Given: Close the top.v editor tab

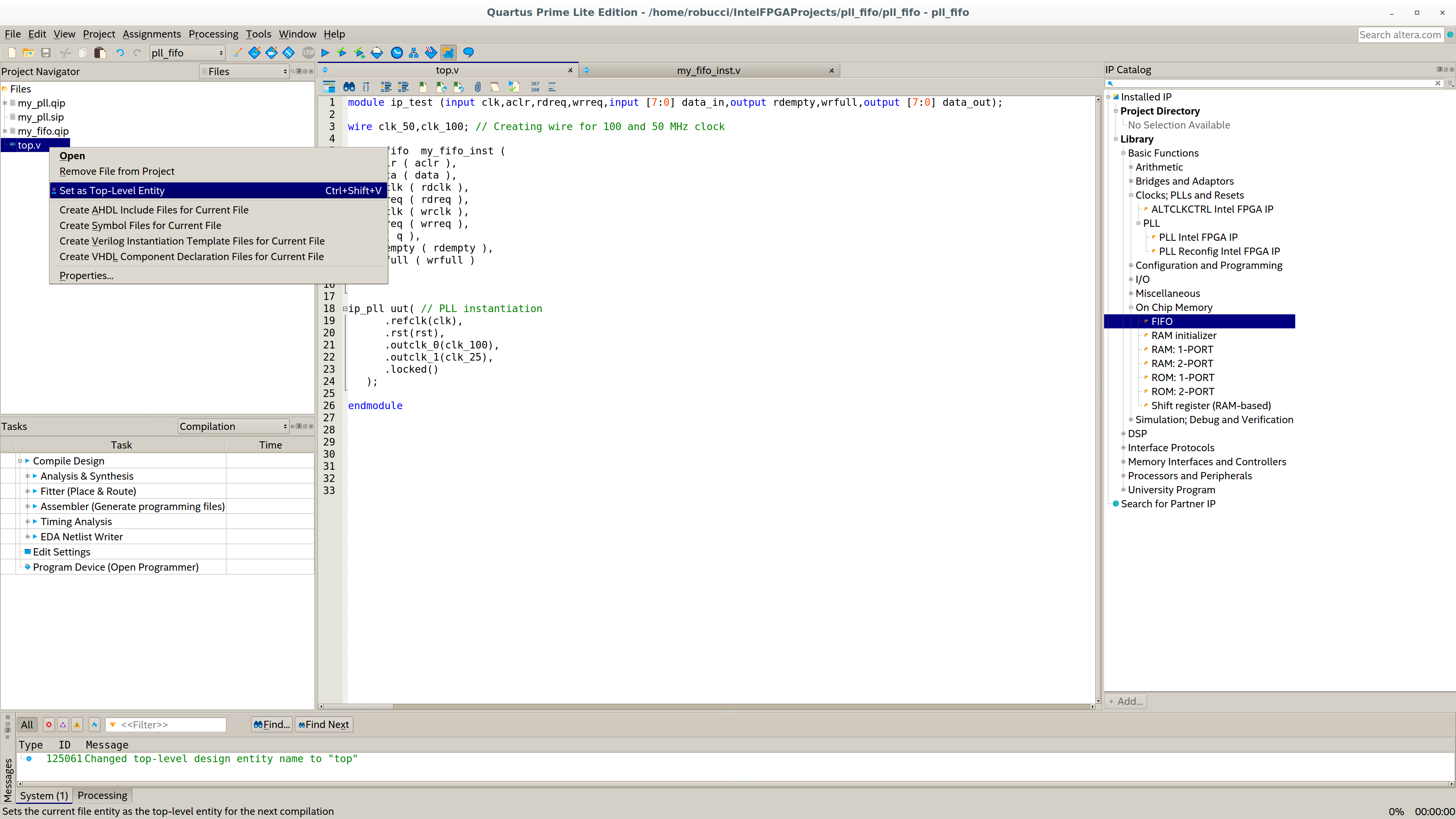Looking at the screenshot, I should click(x=570, y=70).
